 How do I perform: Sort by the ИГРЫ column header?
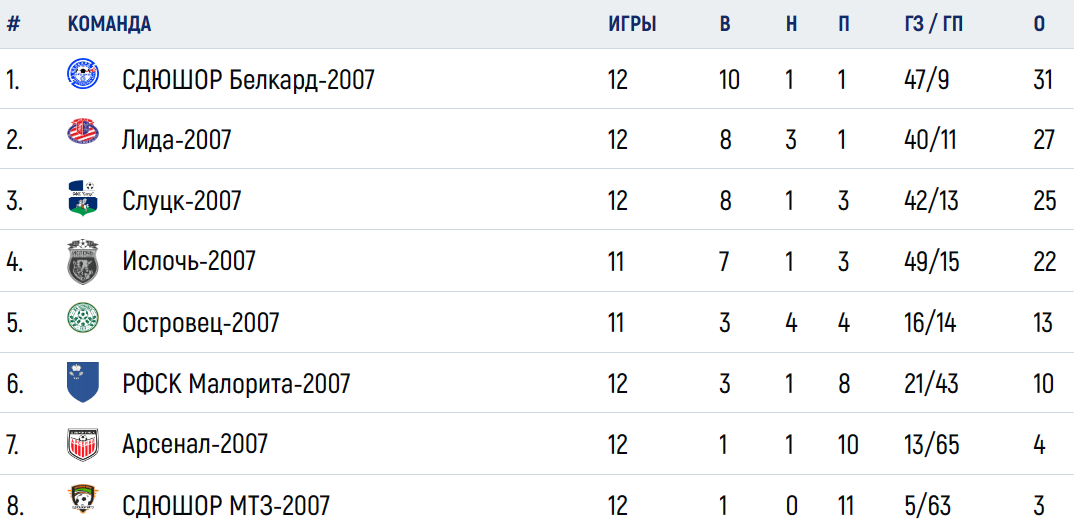tap(632, 24)
